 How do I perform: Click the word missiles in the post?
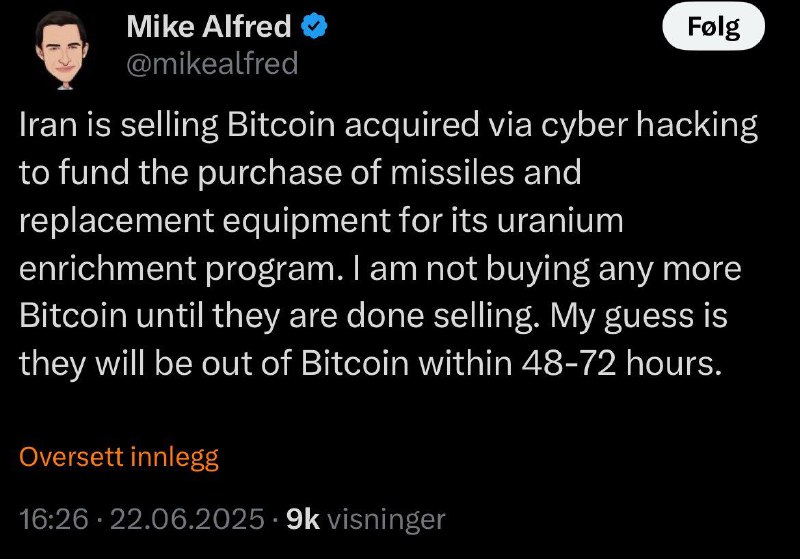453,172
